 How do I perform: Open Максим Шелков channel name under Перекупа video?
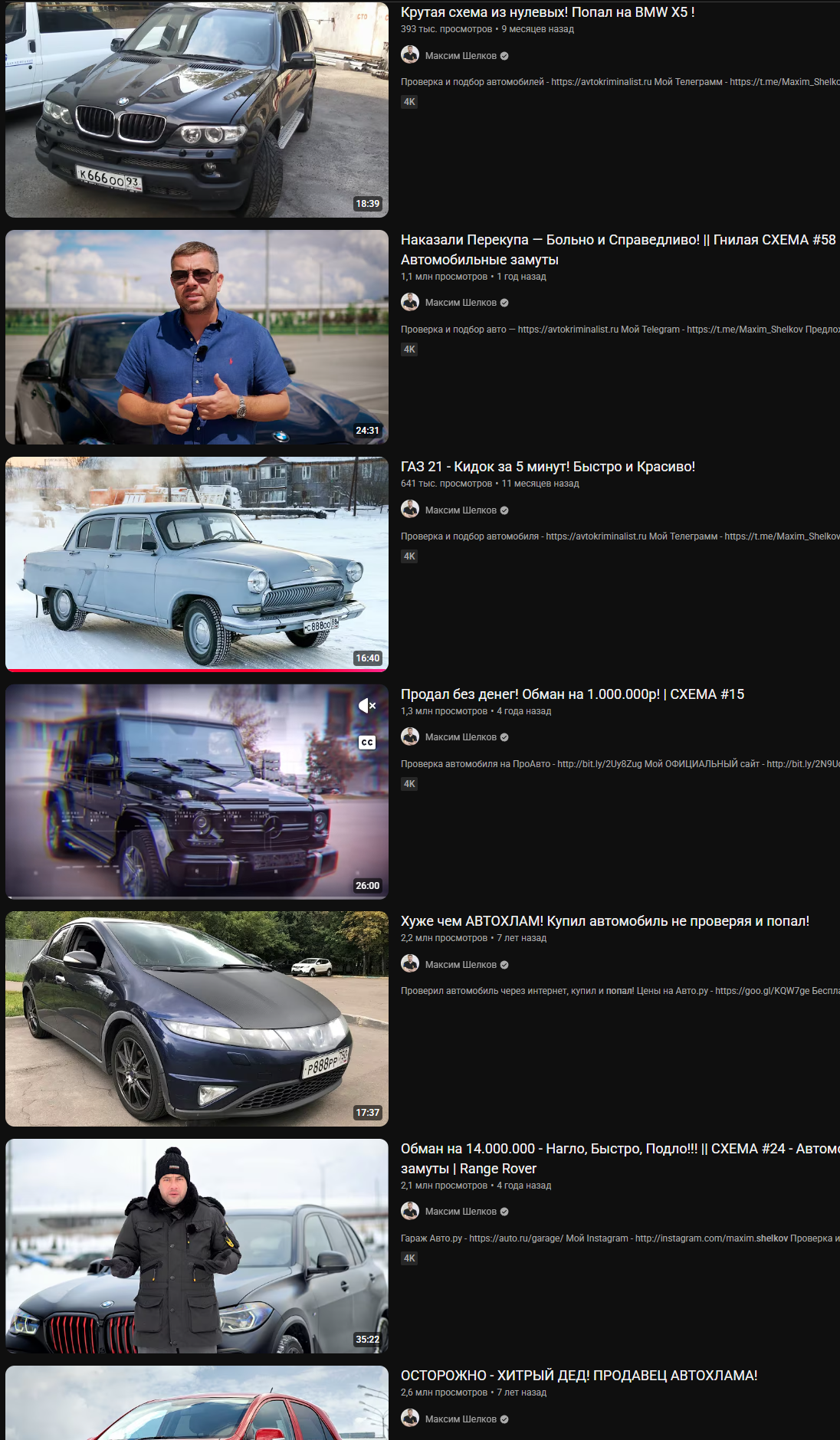[461, 303]
